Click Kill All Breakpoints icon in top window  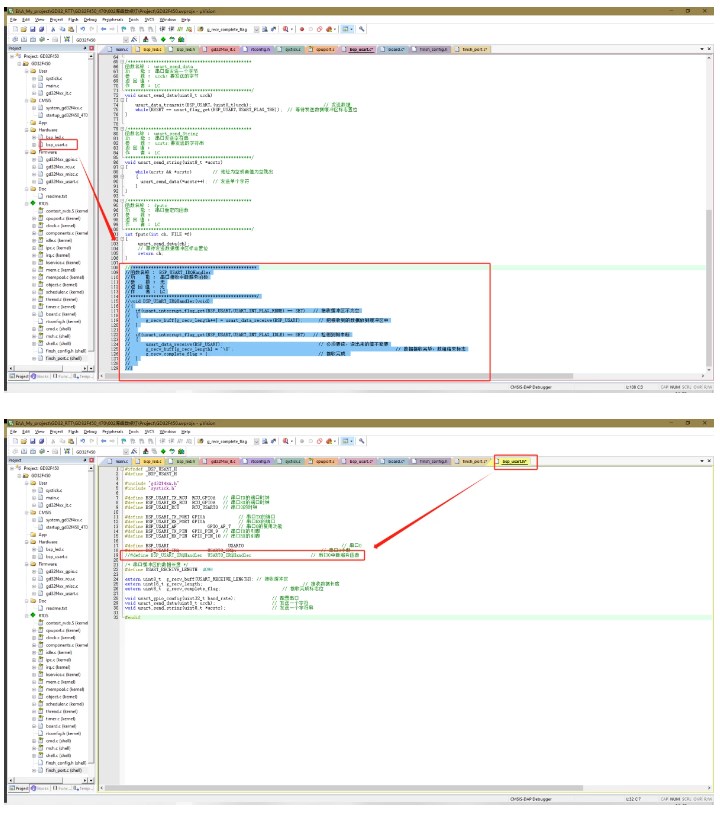[328, 30]
